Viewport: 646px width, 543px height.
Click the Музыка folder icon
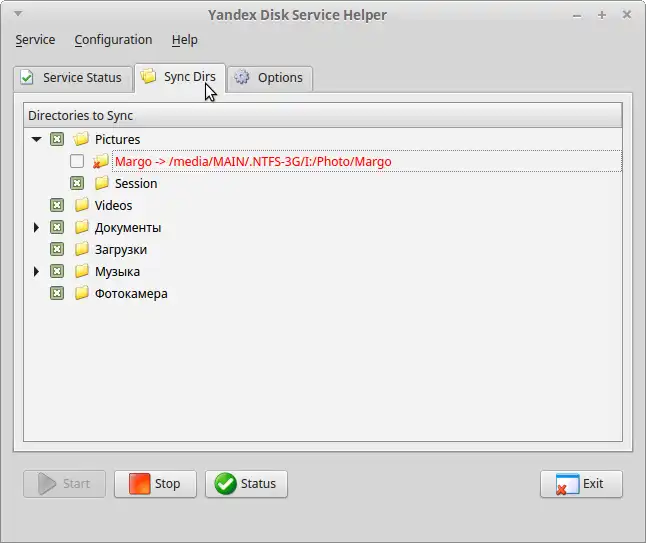82,272
